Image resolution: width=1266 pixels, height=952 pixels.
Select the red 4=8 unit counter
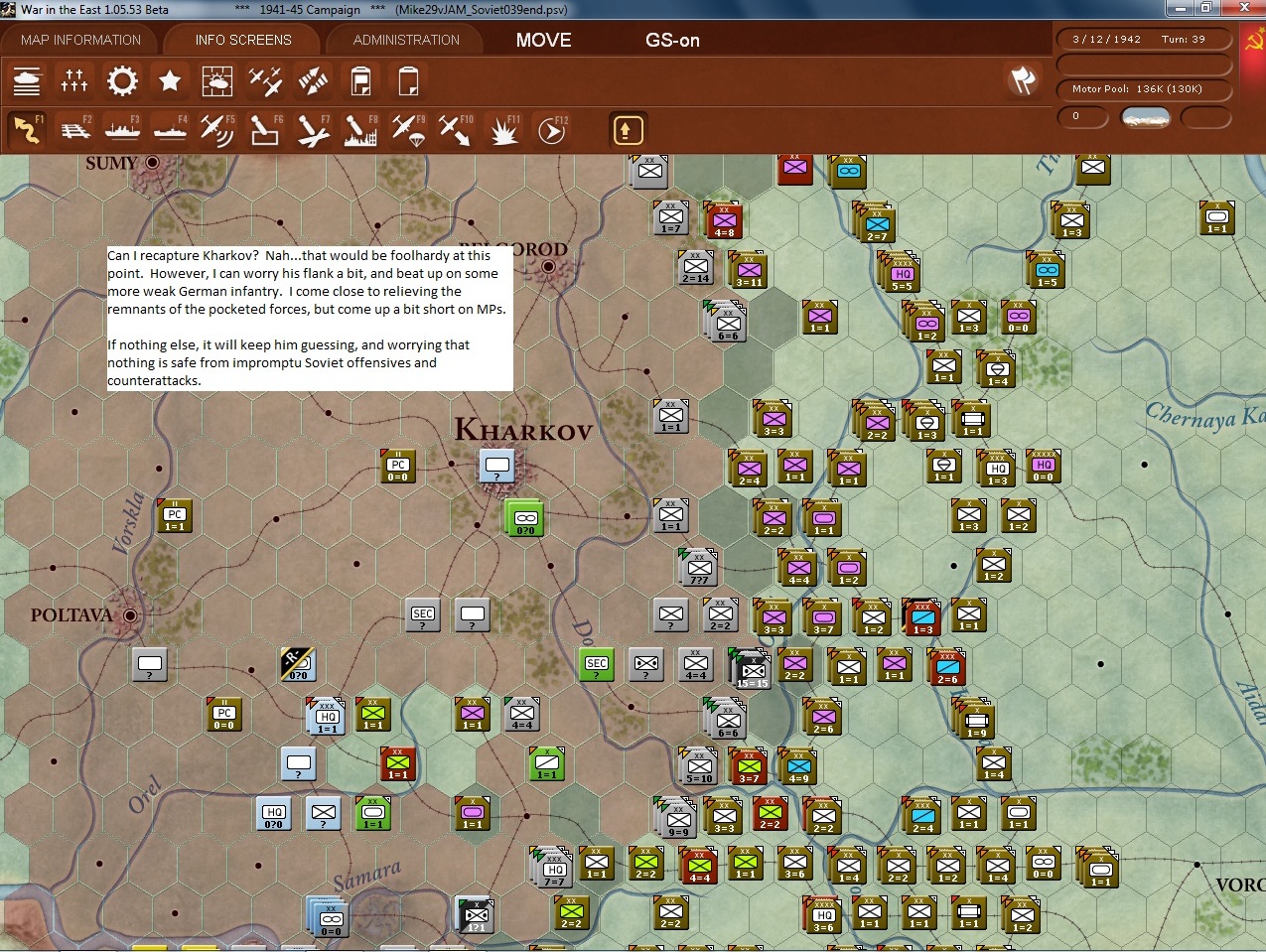point(724,219)
